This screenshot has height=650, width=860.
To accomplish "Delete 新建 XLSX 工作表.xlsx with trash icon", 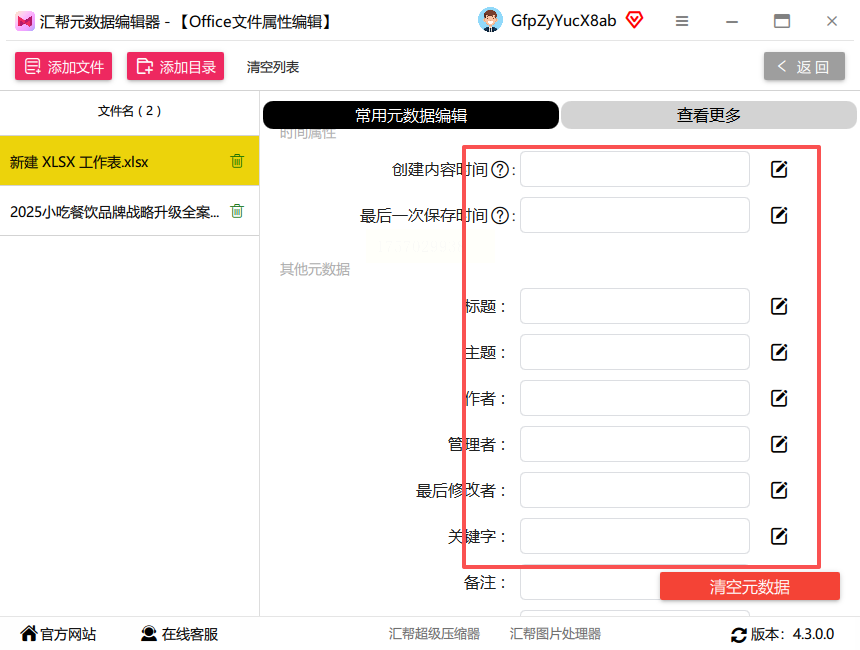I will point(237,161).
